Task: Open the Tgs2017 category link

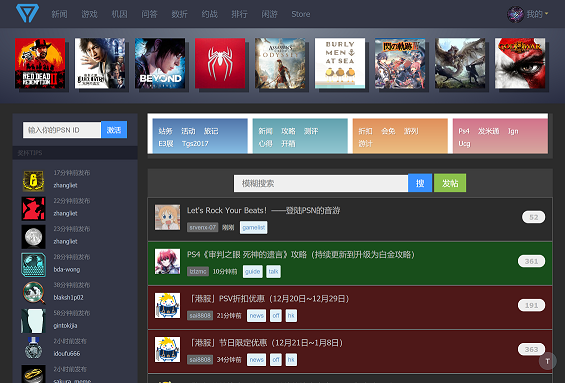Action: pyautogui.click(x=195, y=144)
